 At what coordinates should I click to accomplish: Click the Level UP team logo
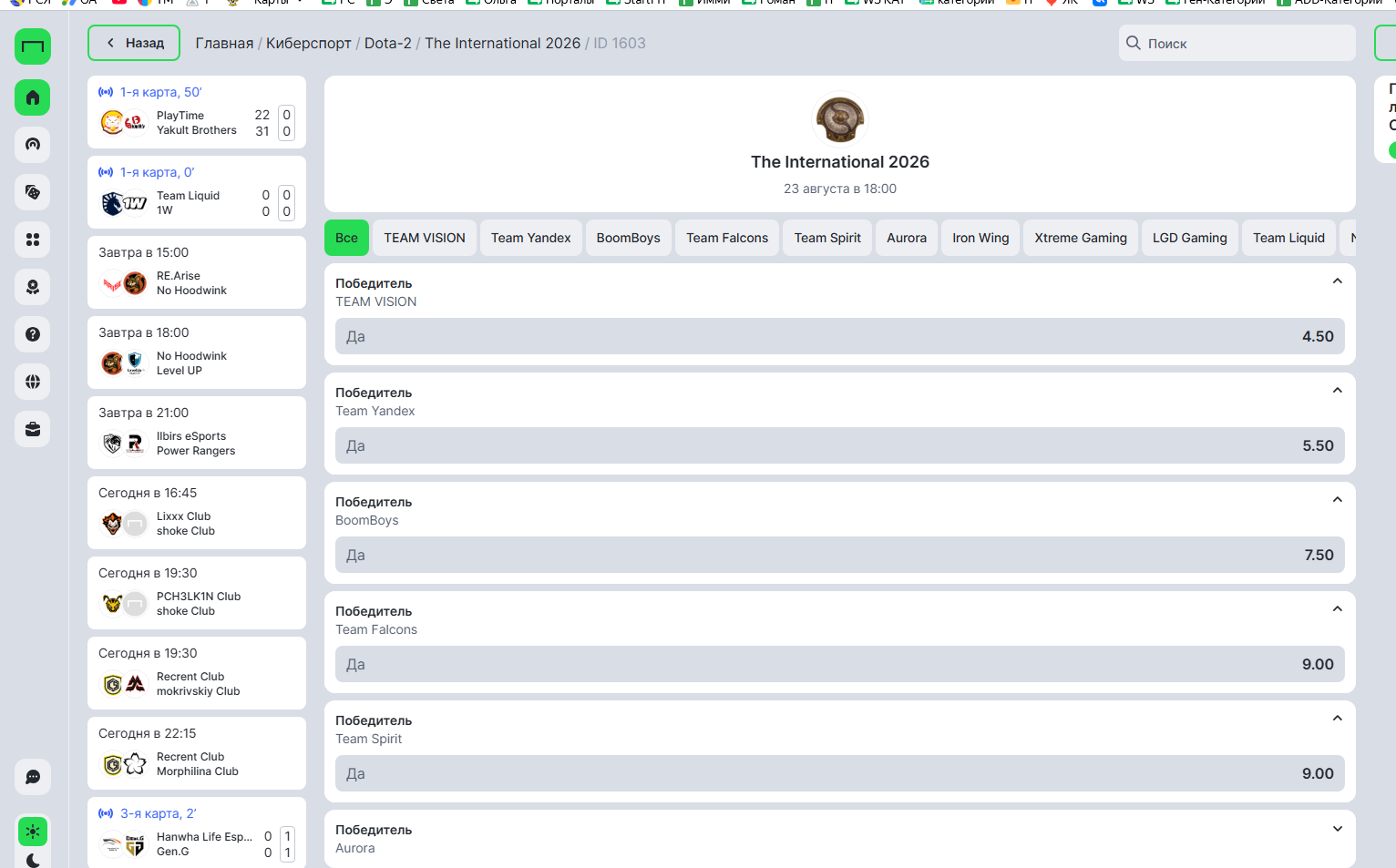(x=135, y=363)
